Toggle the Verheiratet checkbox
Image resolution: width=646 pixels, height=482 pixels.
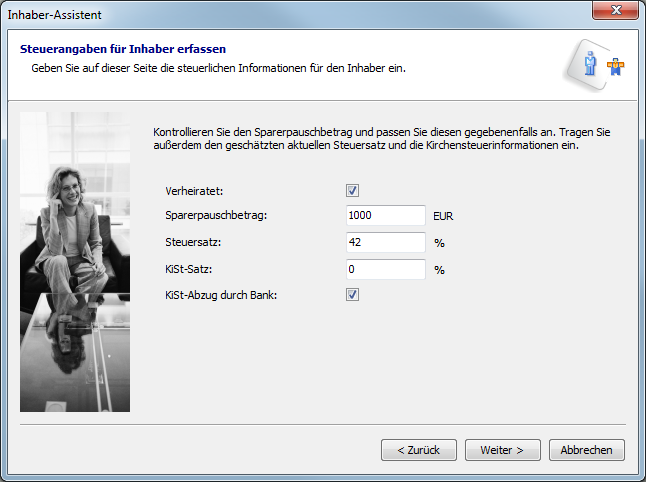click(352, 190)
